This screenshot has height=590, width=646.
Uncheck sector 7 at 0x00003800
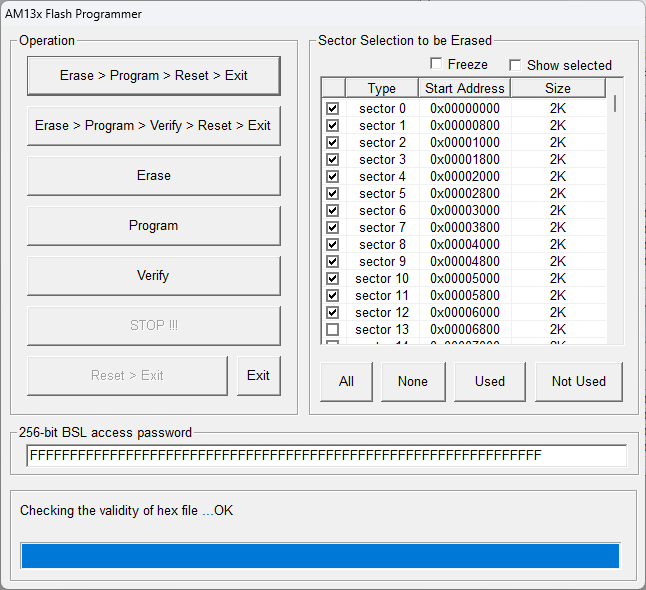(332, 227)
